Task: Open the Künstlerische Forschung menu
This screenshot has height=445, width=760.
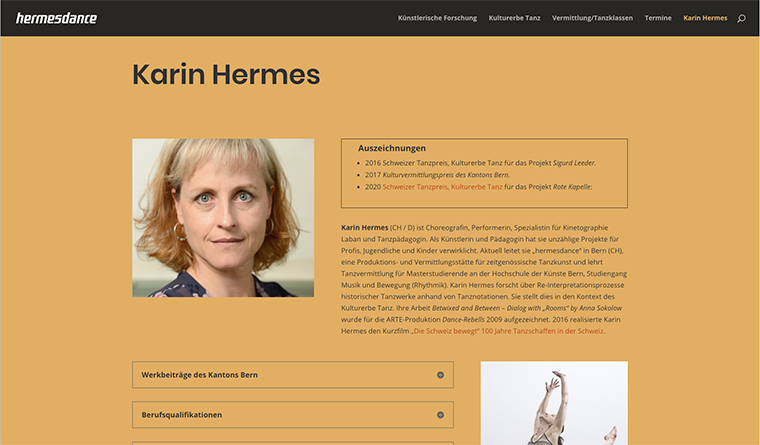Action: (x=437, y=18)
